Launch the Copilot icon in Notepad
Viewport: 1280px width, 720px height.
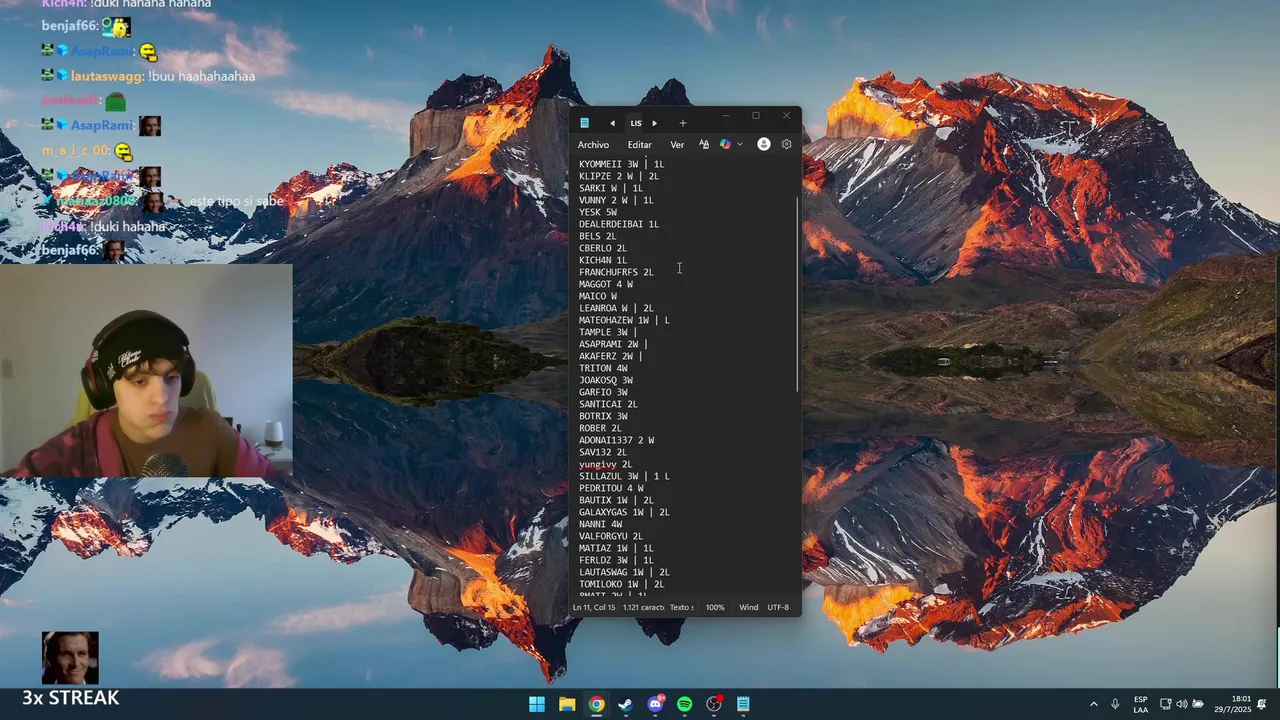point(725,144)
